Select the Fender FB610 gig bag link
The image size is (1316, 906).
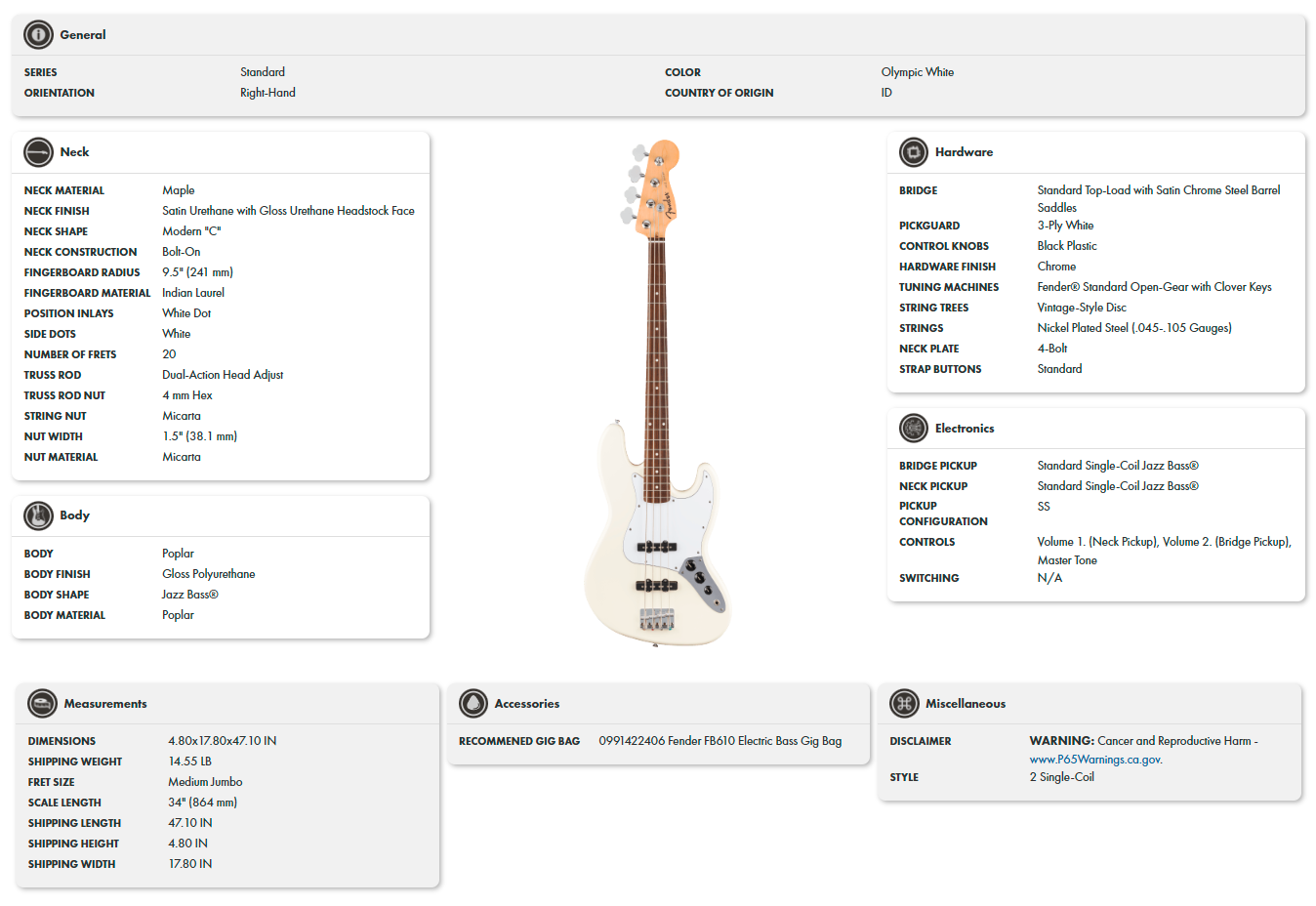pyautogui.click(x=720, y=740)
